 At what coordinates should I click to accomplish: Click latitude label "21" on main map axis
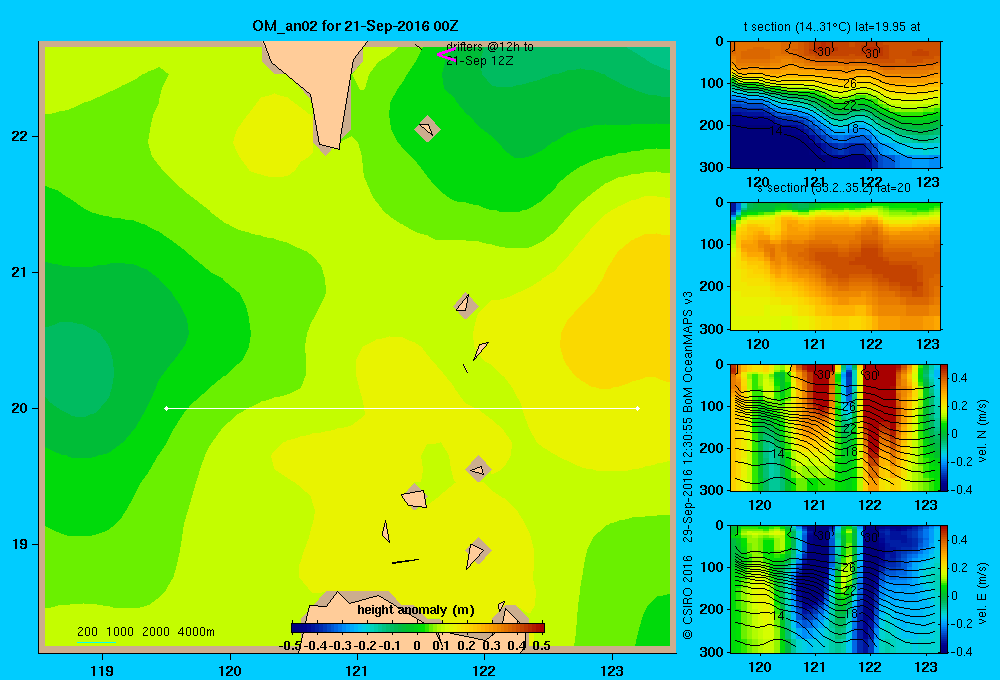[x=20, y=272]
